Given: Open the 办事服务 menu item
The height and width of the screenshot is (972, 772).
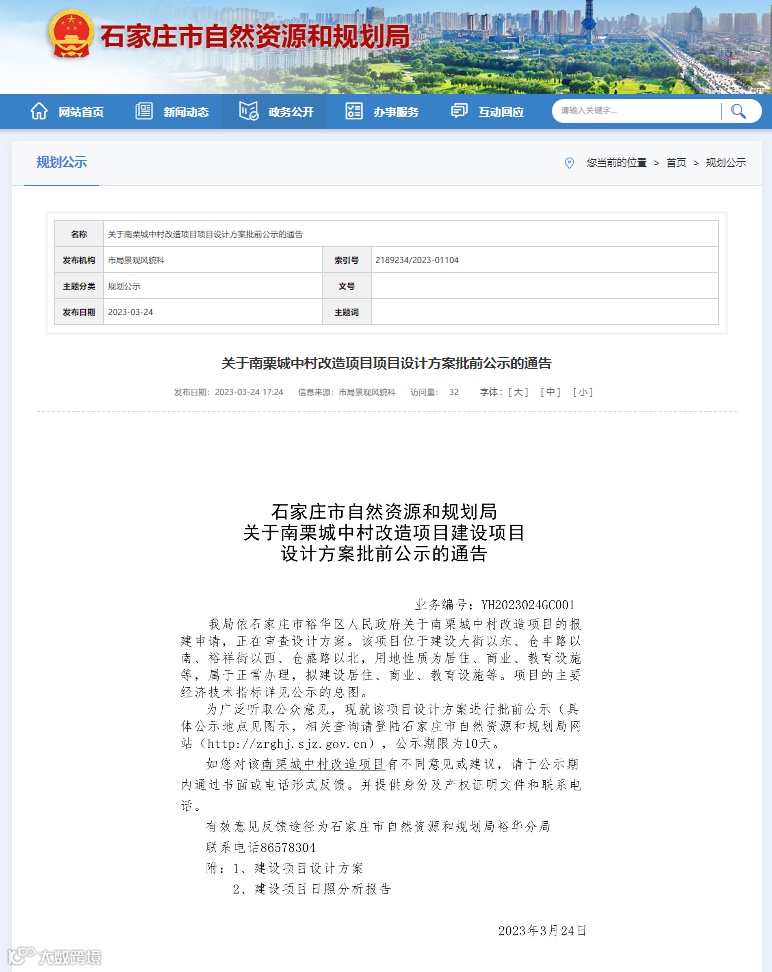Looking at the screenshot, I should pyautogui.click(x=396, y=112).
